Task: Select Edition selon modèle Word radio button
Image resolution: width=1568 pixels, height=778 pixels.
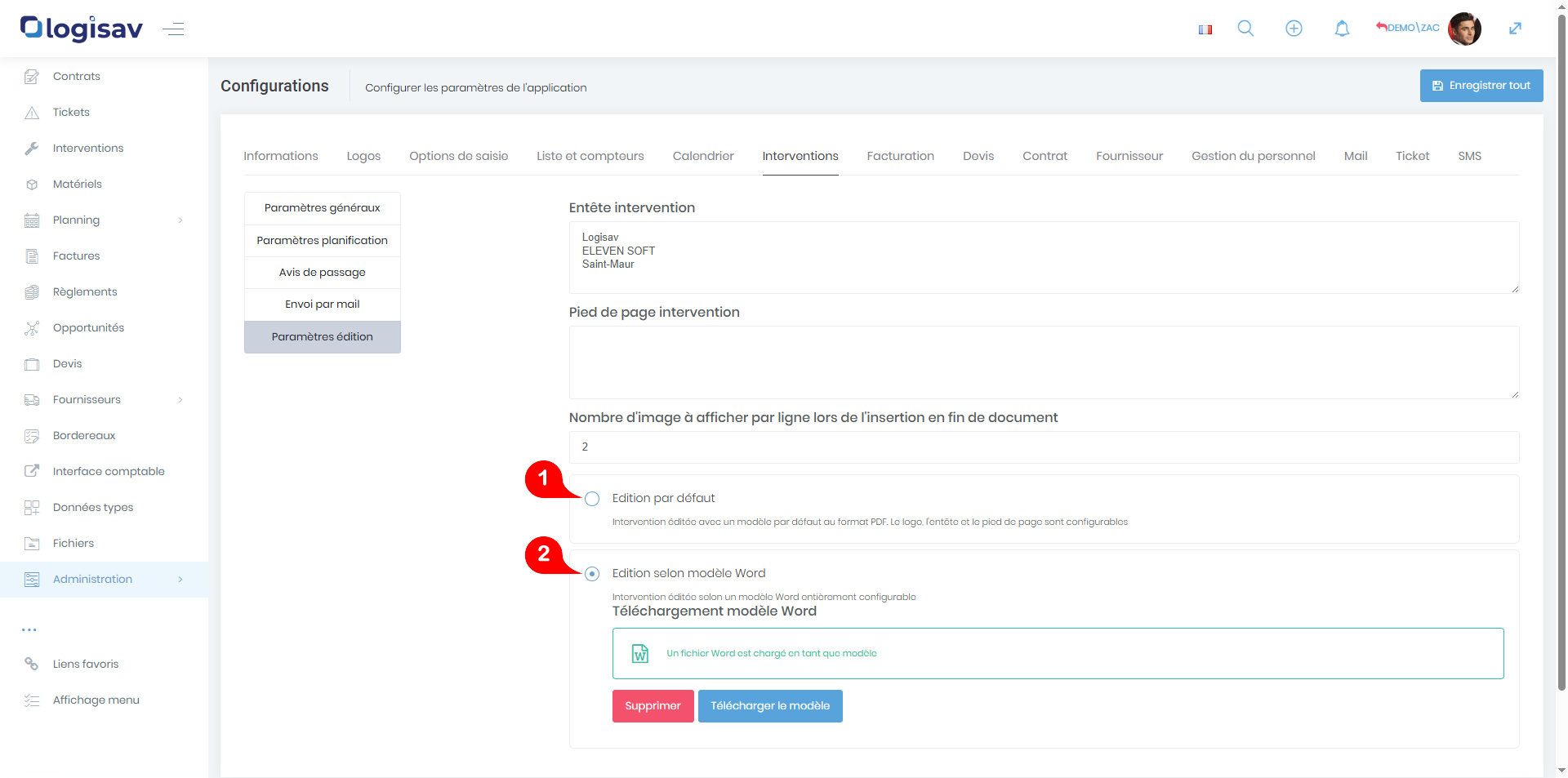Action: click(x=592, y=574)
